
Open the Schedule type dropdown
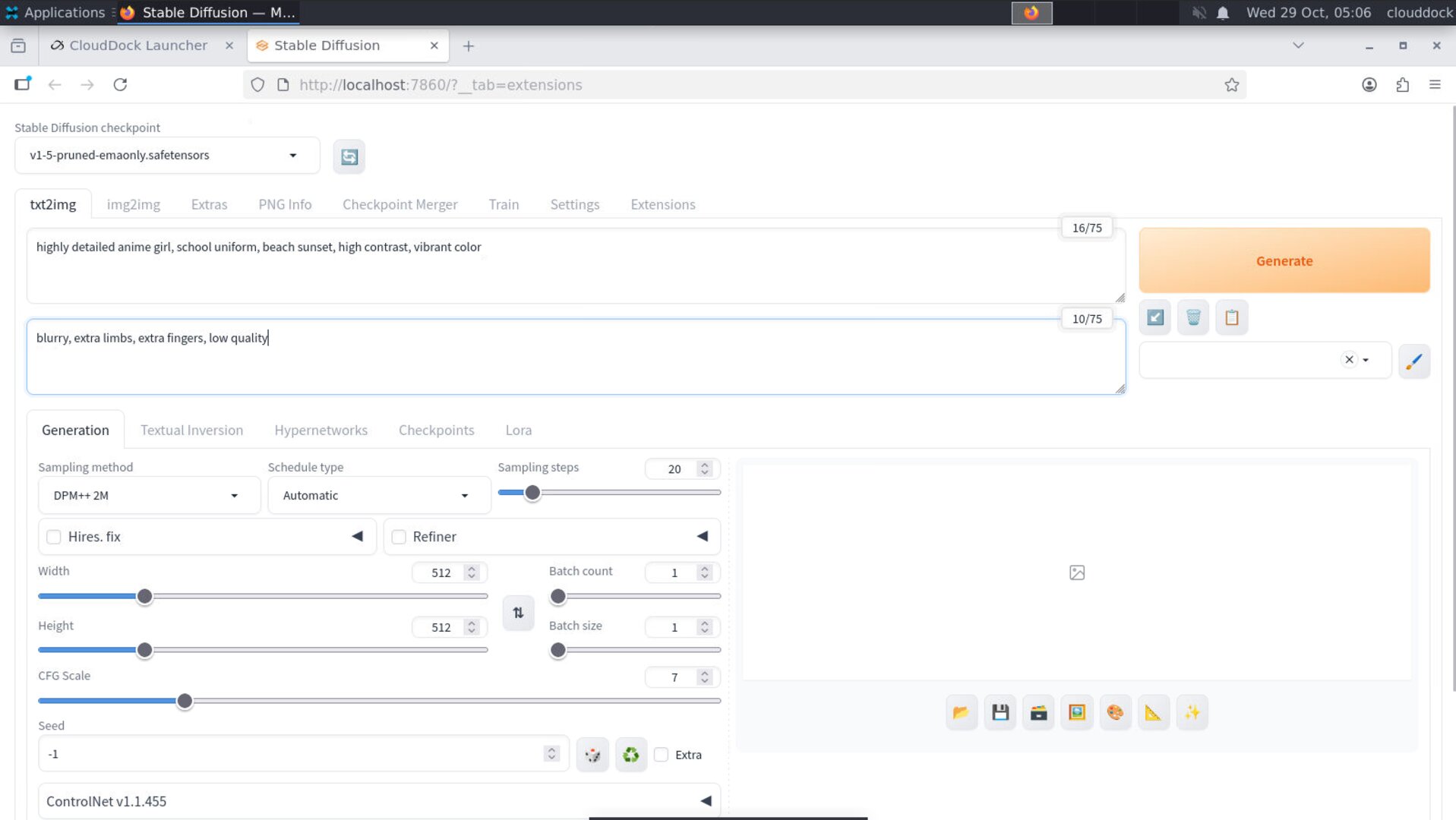coord(378,495)
